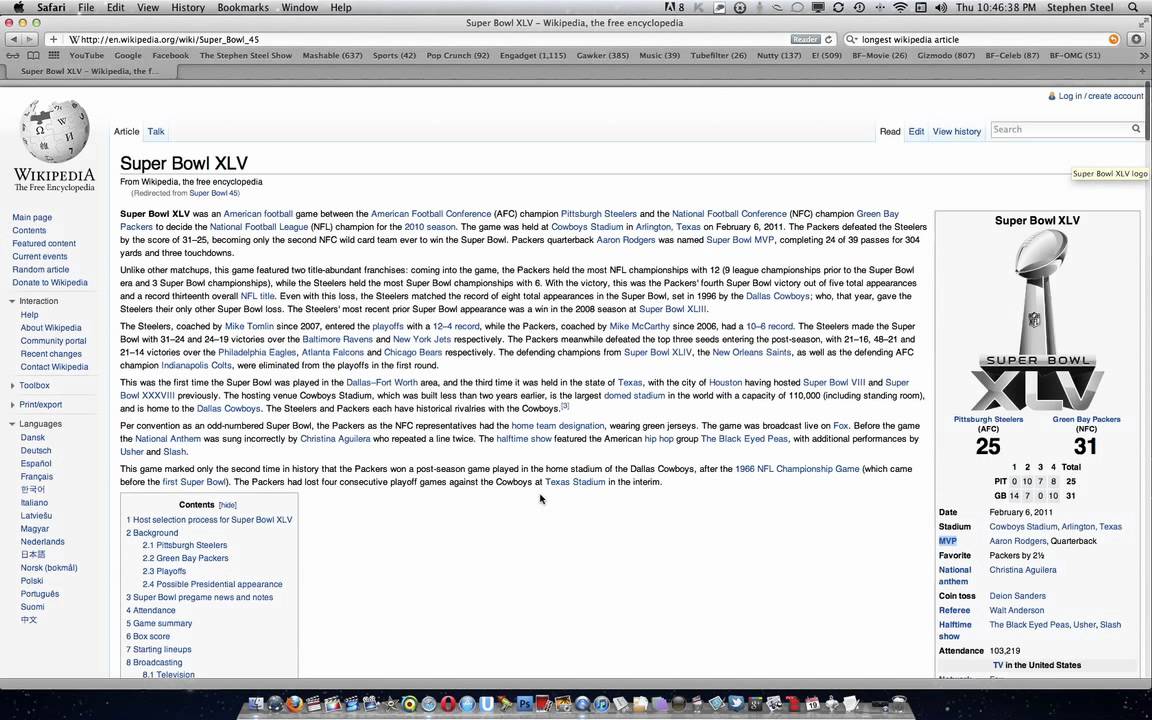Open Time Machine menu bar icon
This screenshot has height=720, width=1152.
click(859, 7)
